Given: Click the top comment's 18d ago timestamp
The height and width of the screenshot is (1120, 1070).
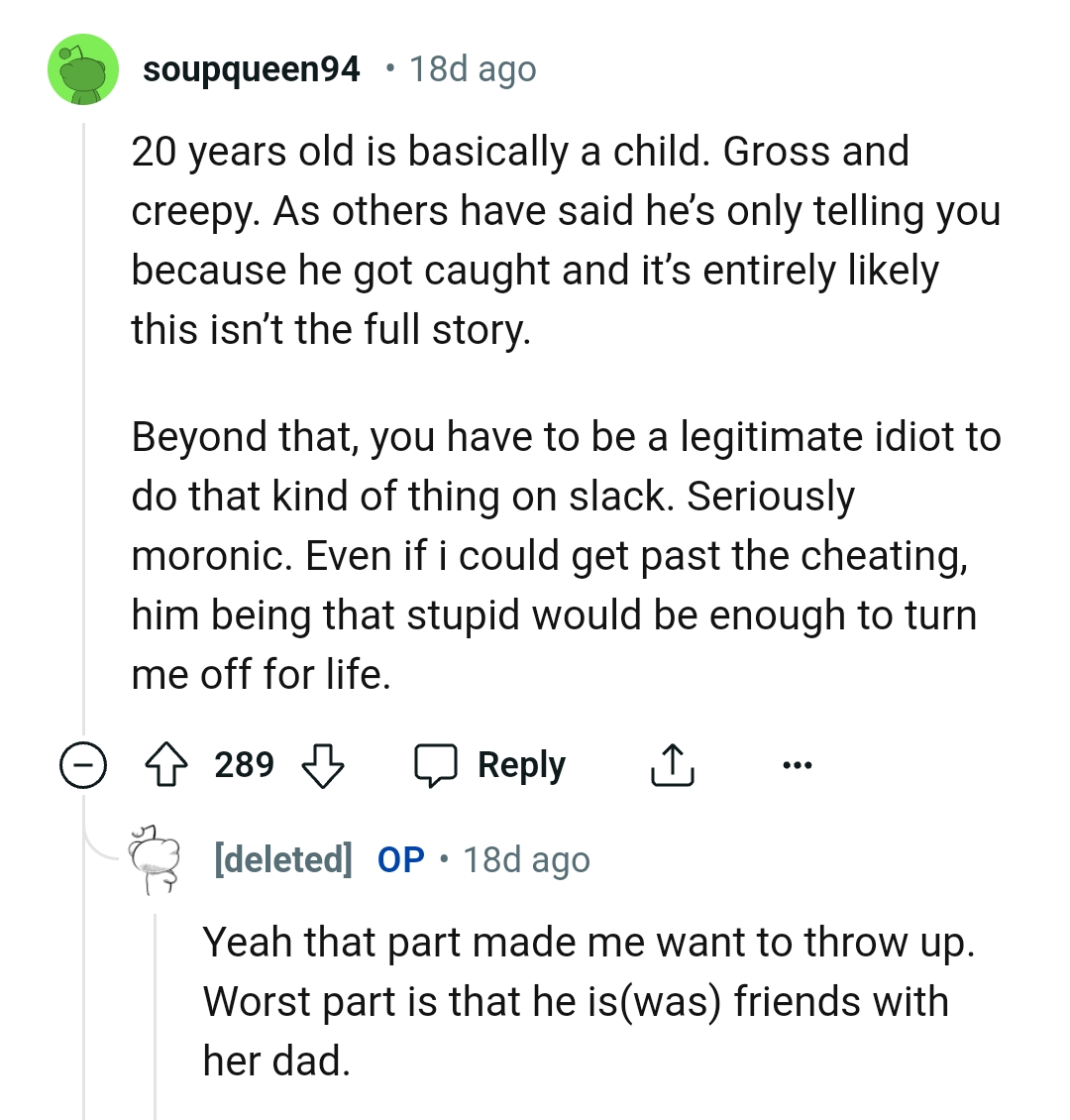Looking at the screenshot, I should coord(473,69).
